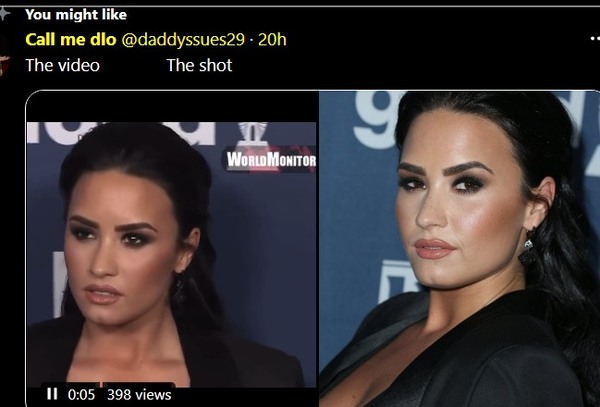Open the more options ellipsis on the tweet

pos(595,39)
